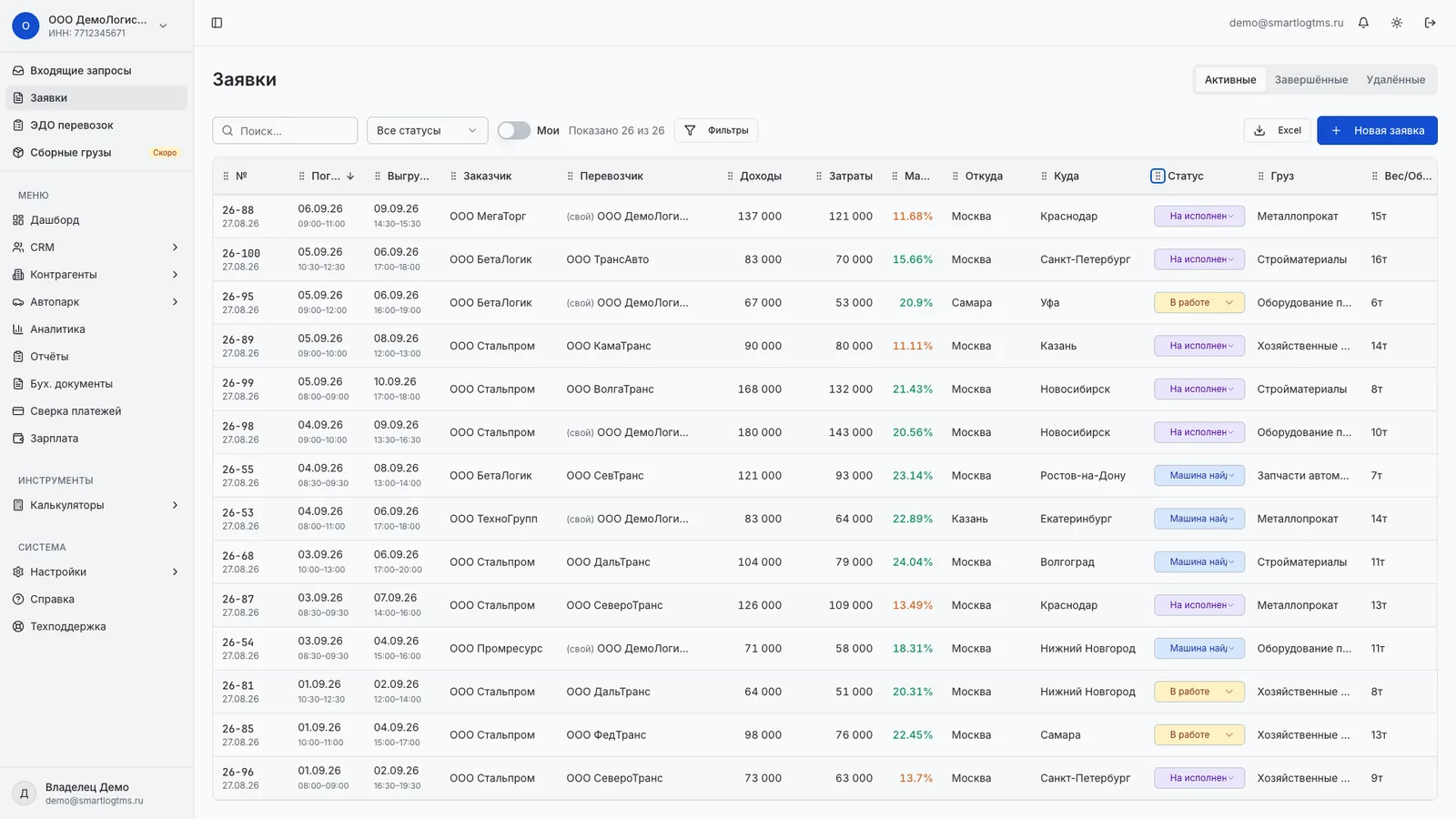Image resolution: width=1456 pixels, height=819 pixels.
Task: Click the company avatar О
Action: point(25,25)
